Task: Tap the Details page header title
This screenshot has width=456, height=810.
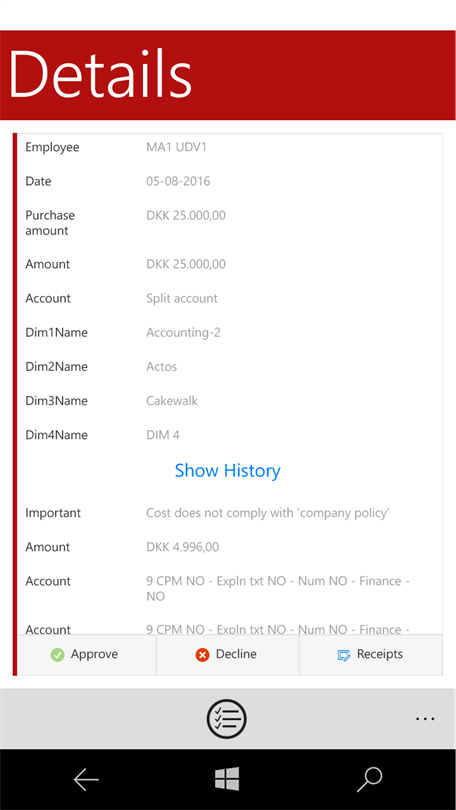Action: pos(100,73)
